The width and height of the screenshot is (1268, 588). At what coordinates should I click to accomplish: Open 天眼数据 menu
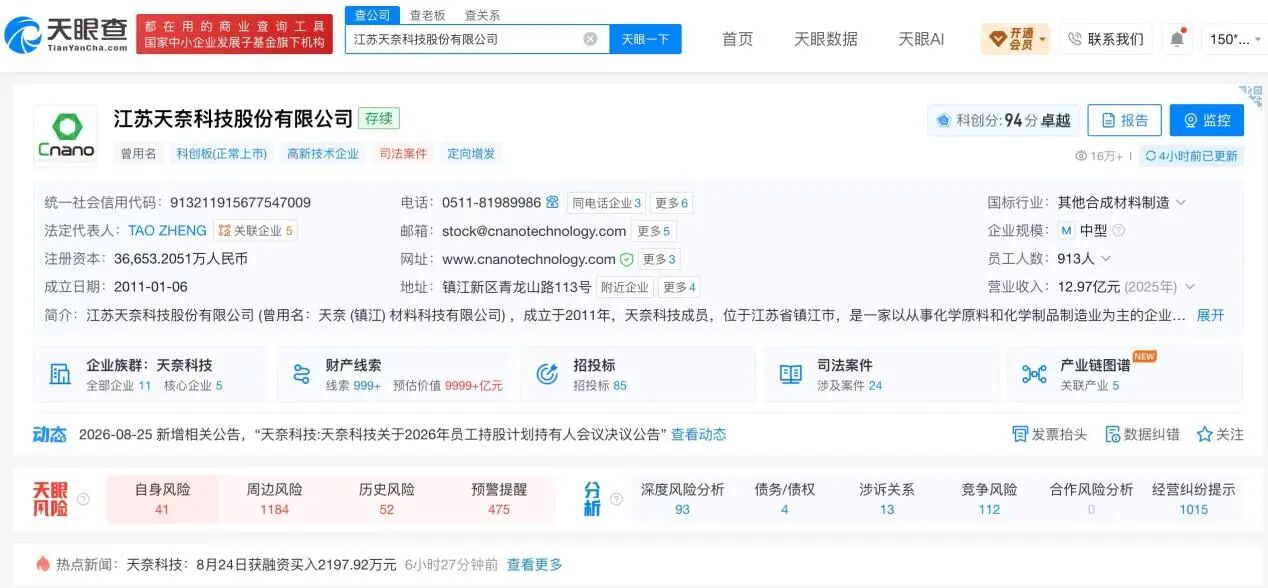point(826,39)
